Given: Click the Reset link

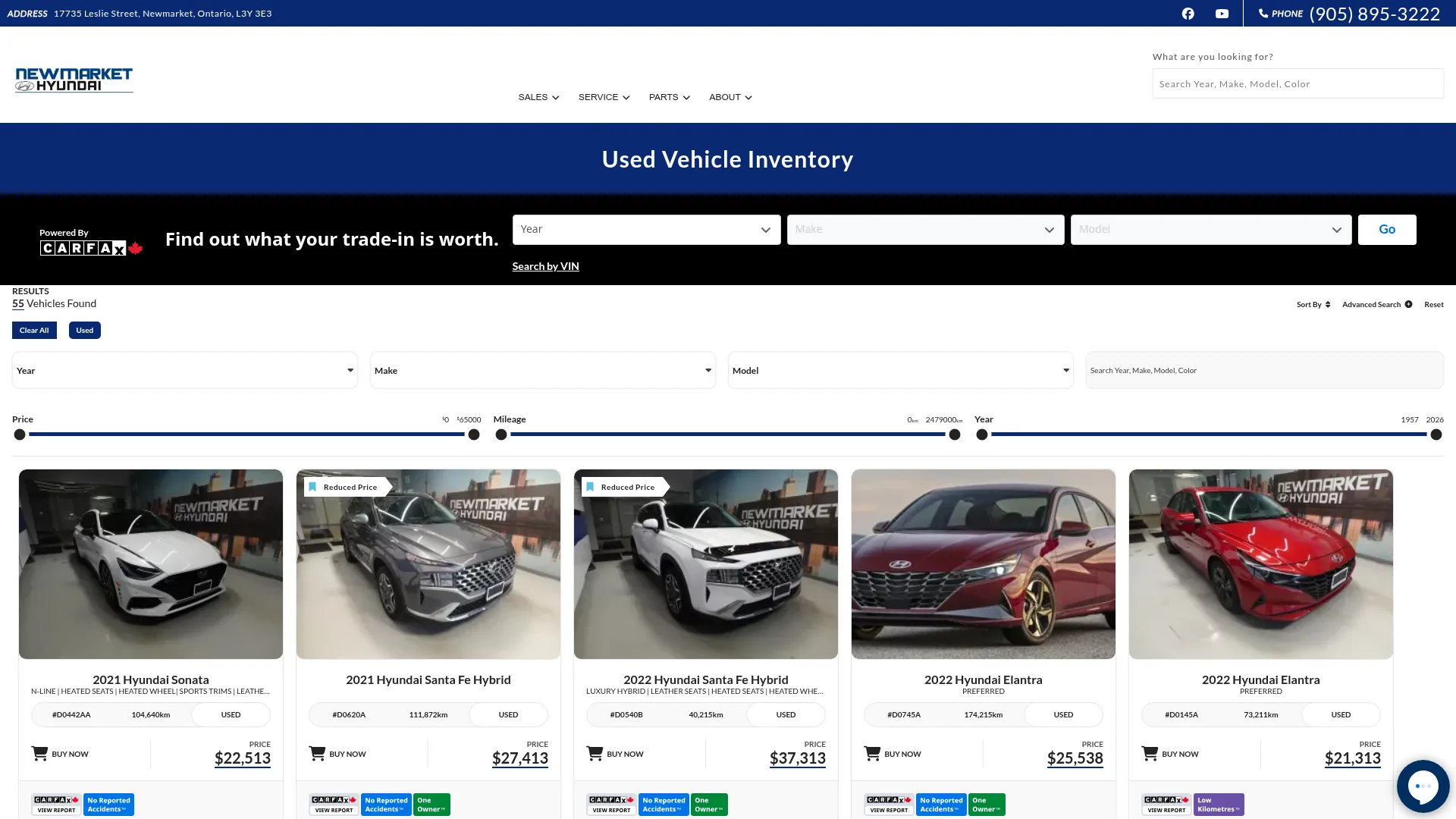Looking at the screenshot, I should click(x=1433, y=305).
